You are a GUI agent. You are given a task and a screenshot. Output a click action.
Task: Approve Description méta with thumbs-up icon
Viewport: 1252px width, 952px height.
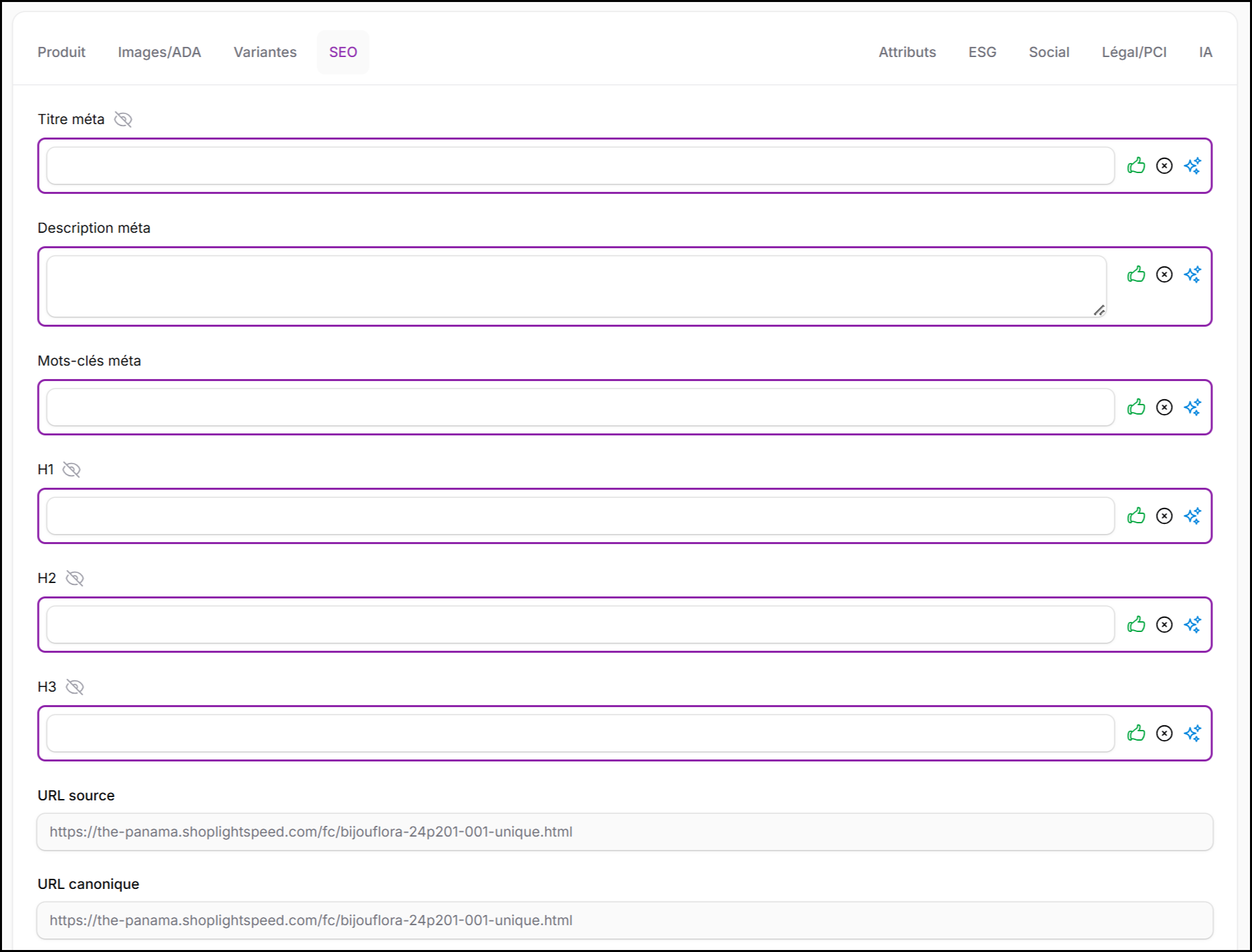tap(1136, 274)
